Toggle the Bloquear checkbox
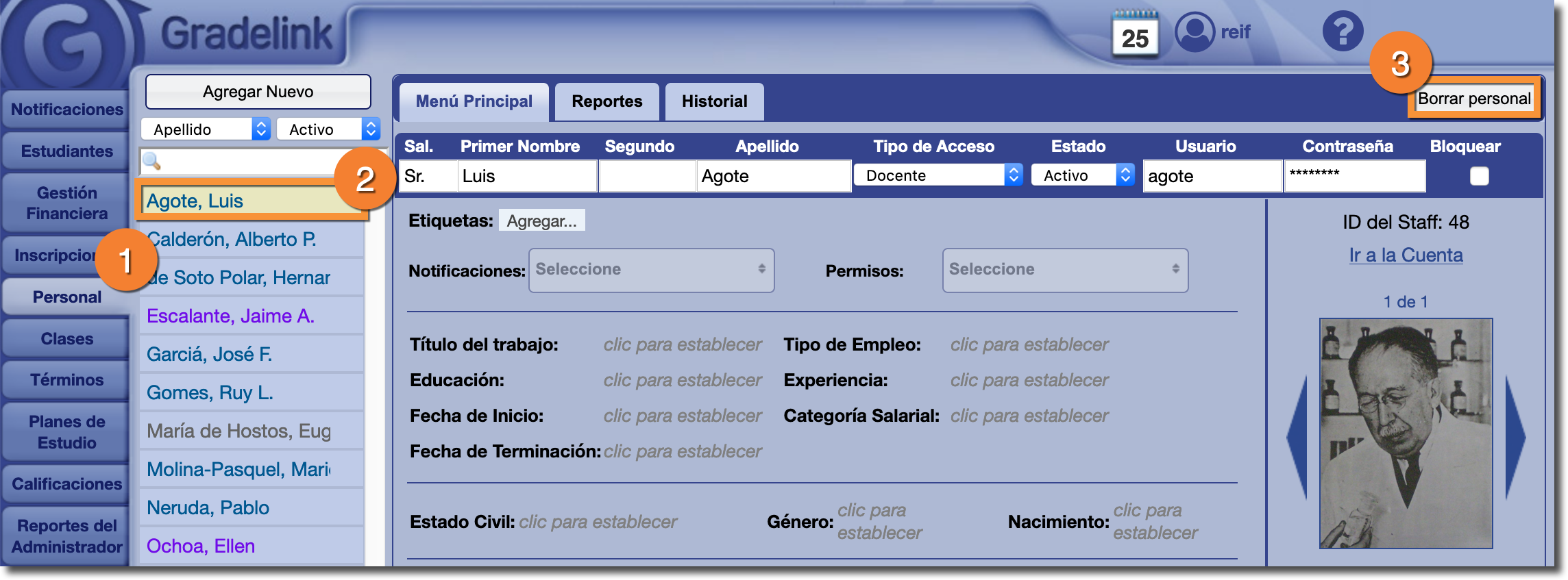 tap(1479, 176)
